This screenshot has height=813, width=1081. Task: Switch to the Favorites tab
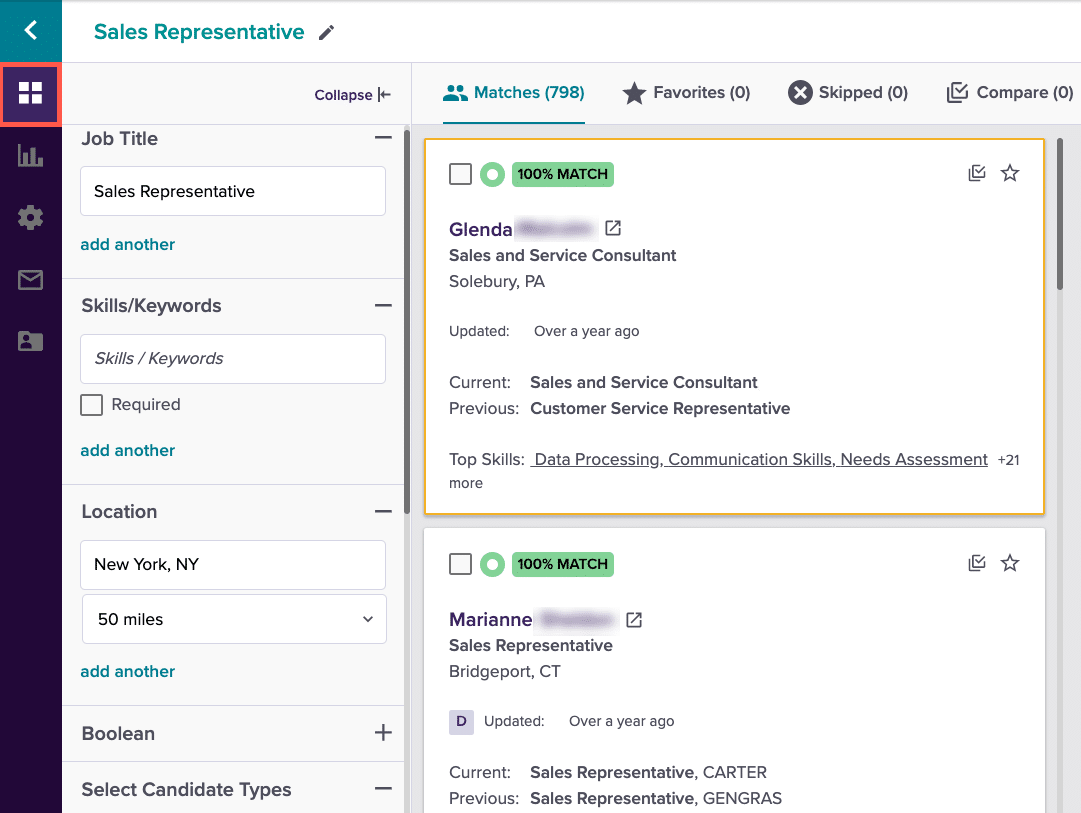pos(686,93)
